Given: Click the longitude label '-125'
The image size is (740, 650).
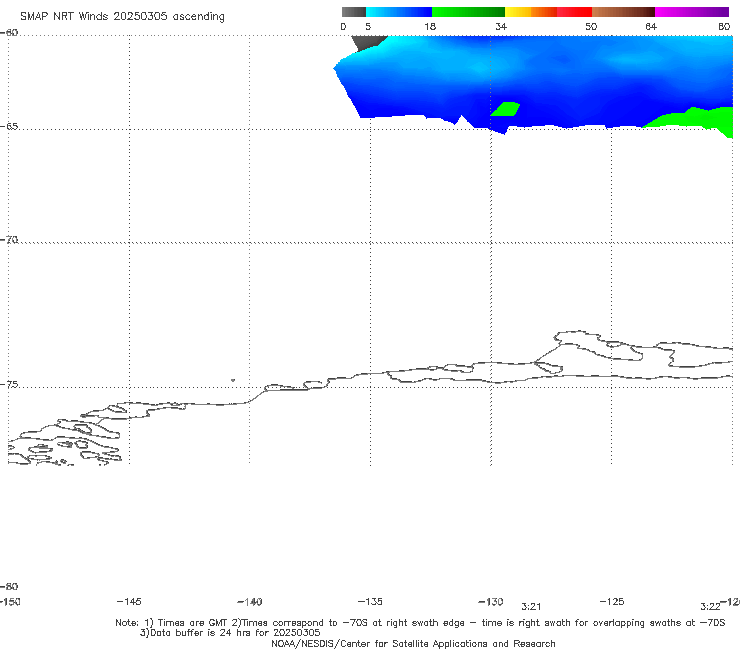Looking at the screenshot, I should pos(612,601).
